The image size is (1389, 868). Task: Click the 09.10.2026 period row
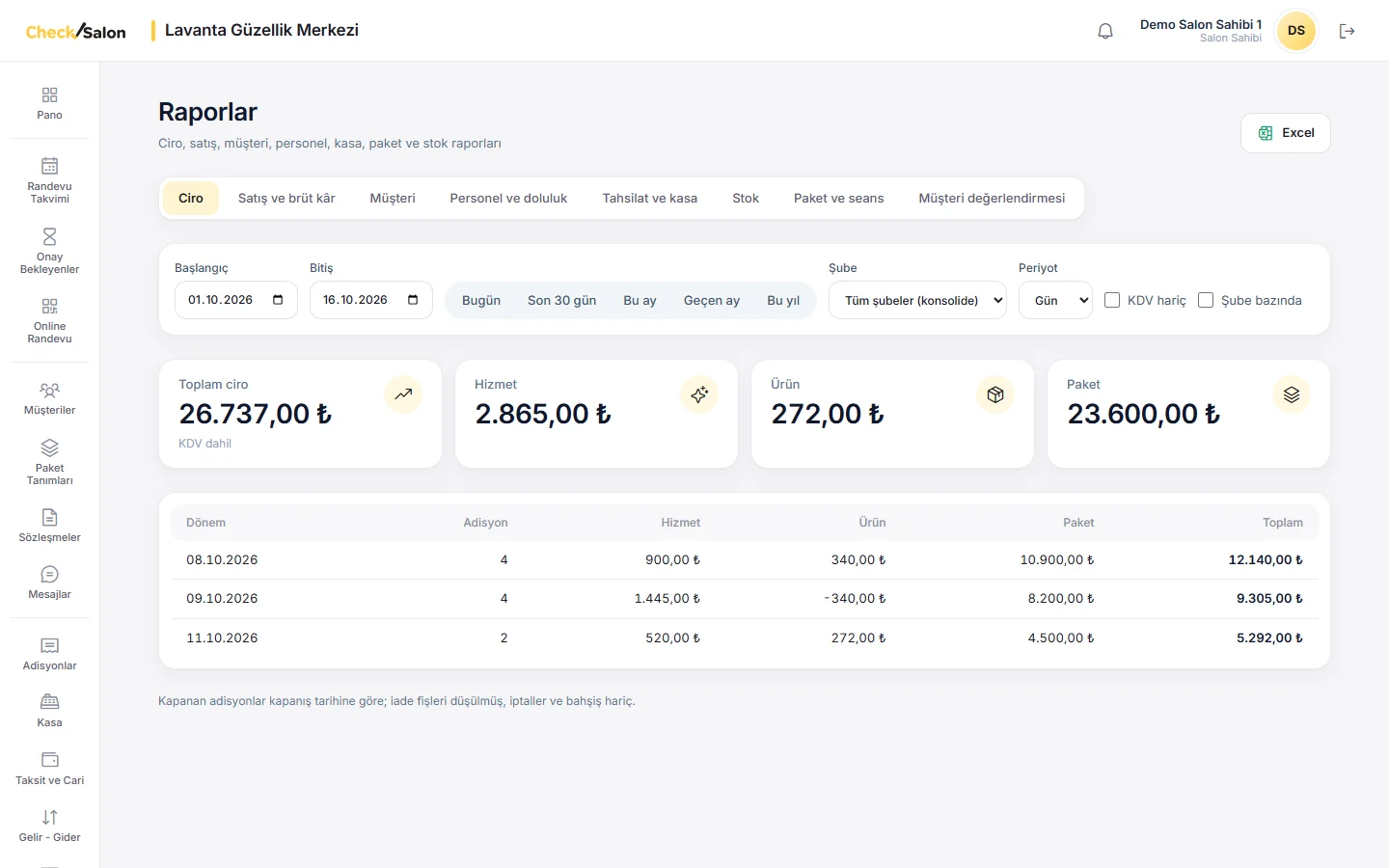[745, 599]
